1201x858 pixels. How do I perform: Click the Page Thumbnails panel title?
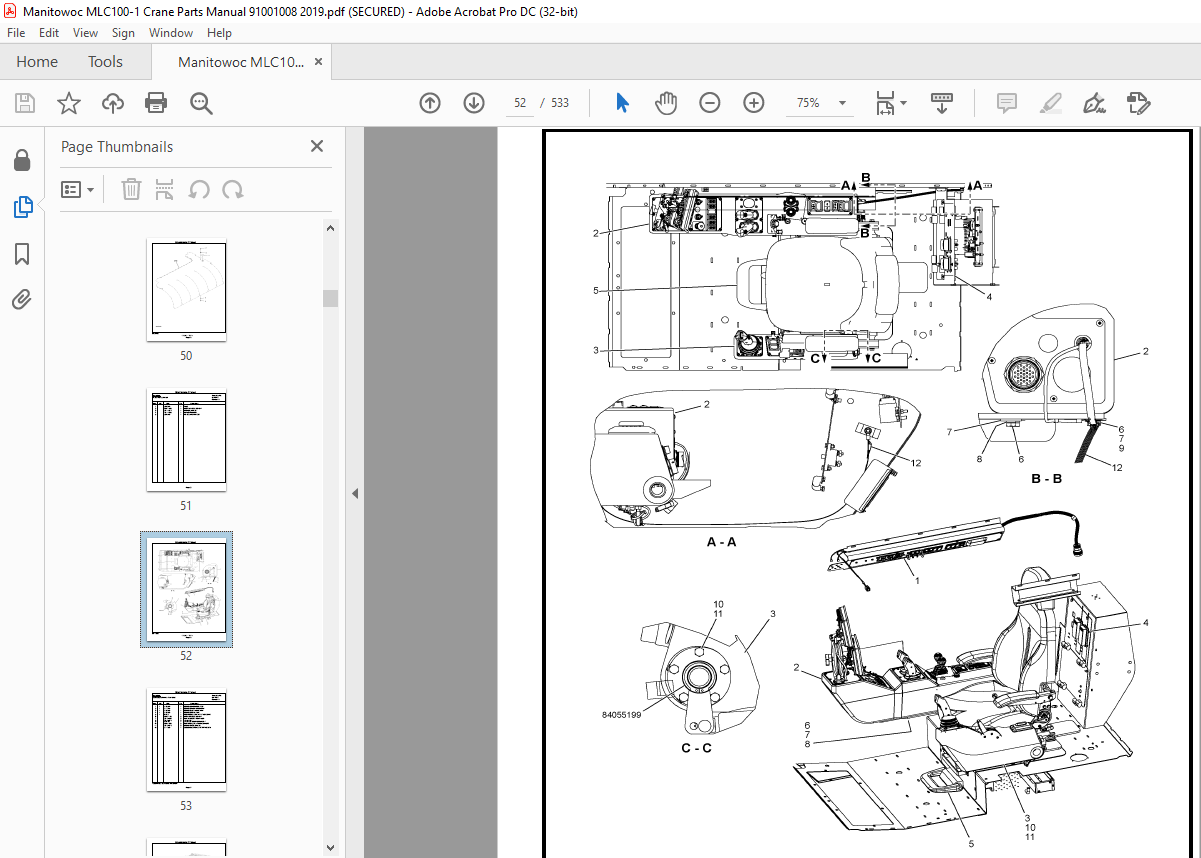point(117,147)
